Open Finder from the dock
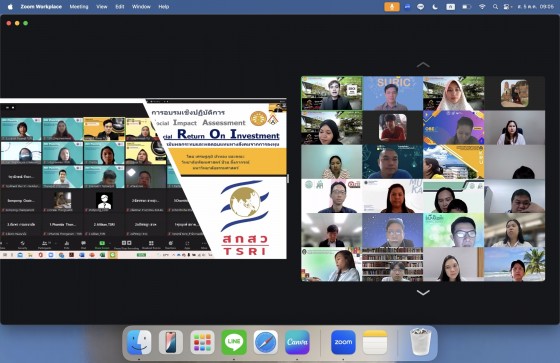Screen dimensions: 560x363 139,342
